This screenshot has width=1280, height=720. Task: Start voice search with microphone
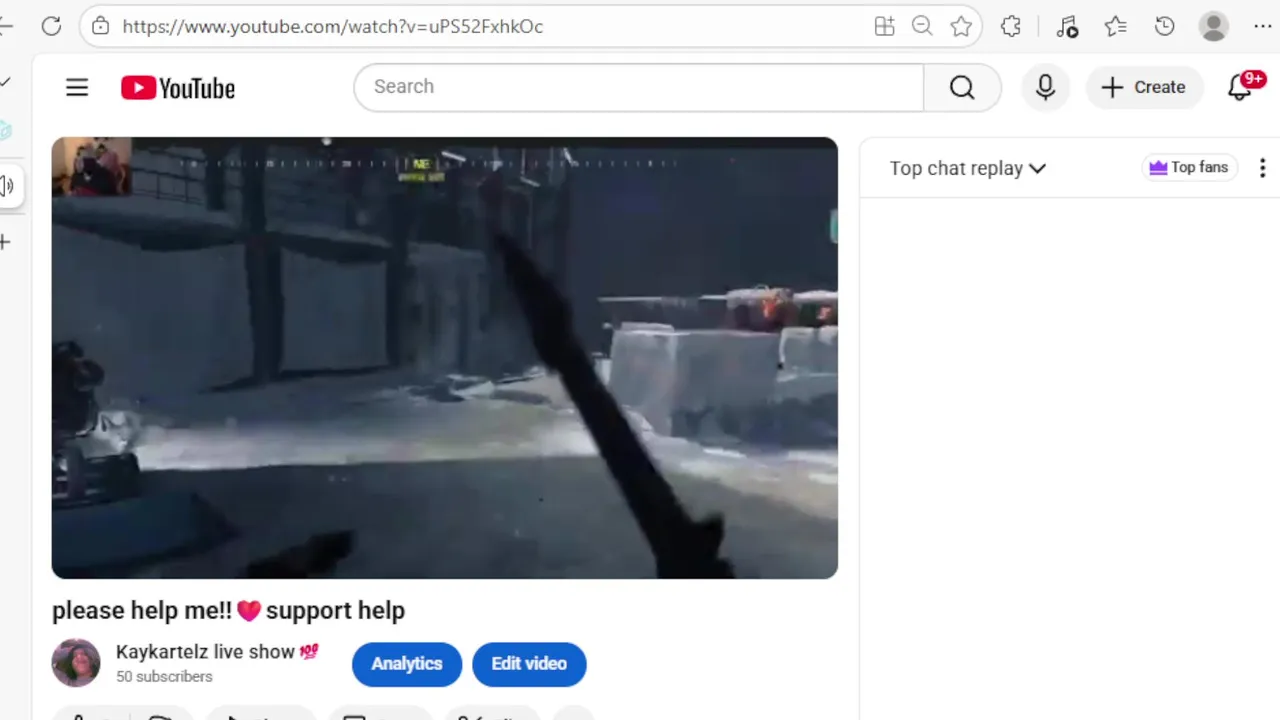[x=1045, y=88]
